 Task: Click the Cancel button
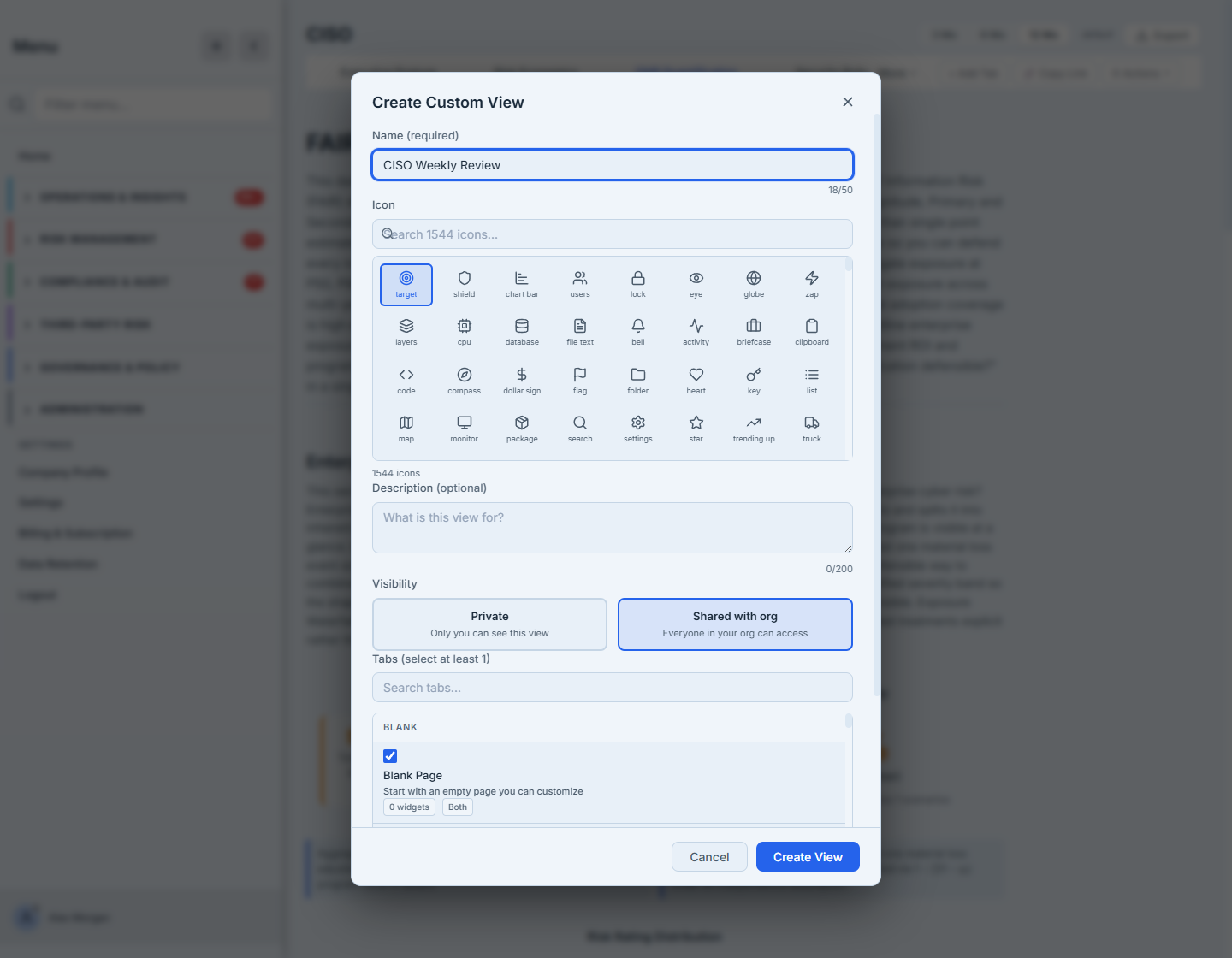click(709, 857)
